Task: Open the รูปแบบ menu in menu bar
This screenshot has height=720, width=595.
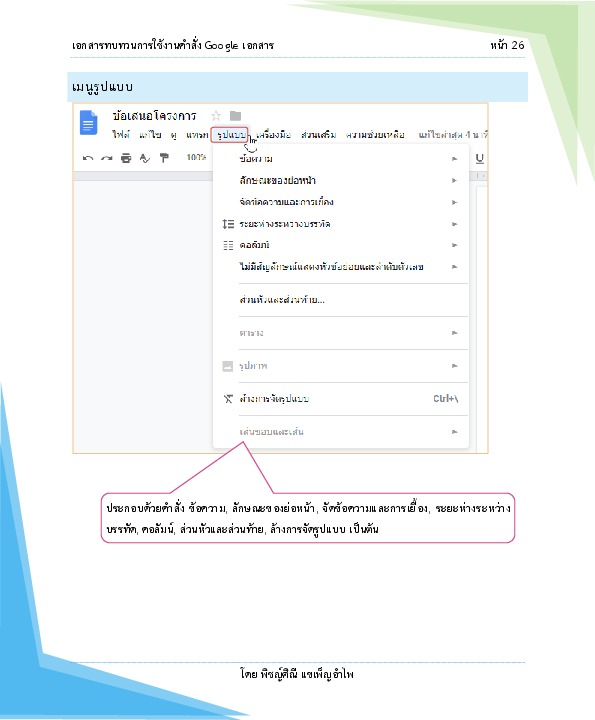Action: [x=230, y=135]
